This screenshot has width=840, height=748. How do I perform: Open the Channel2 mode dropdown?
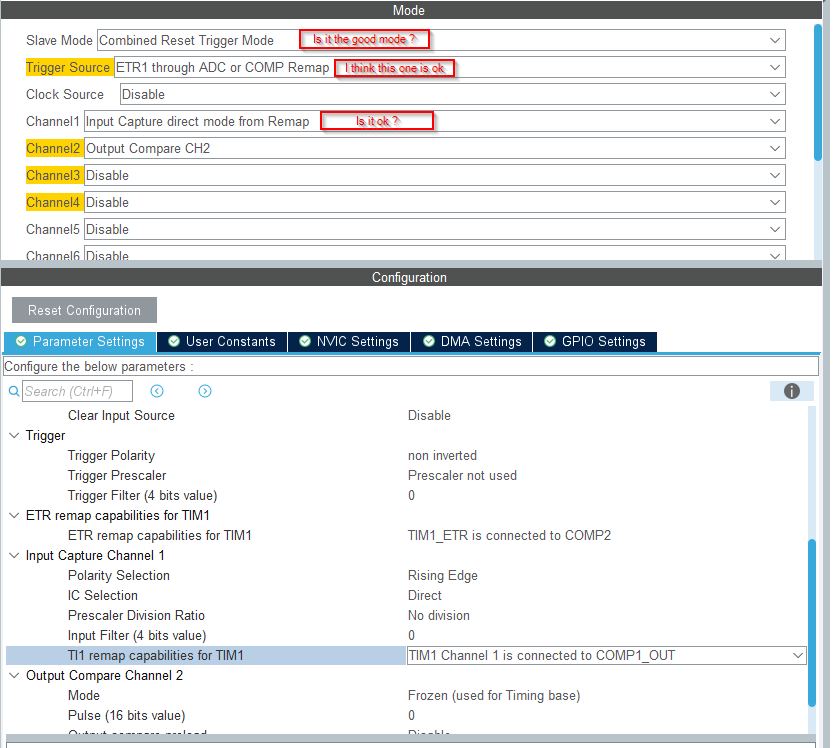pos(434,148)
